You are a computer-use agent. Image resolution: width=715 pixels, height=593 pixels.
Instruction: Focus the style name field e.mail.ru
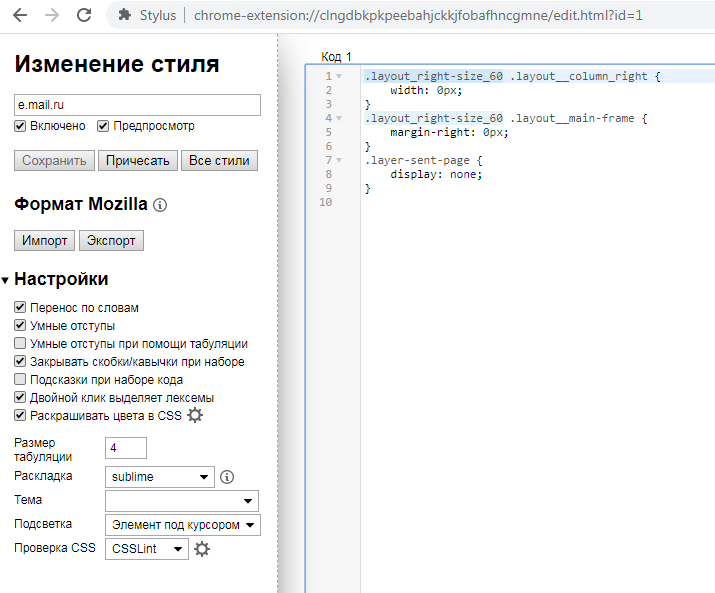(x=137, y=105)
